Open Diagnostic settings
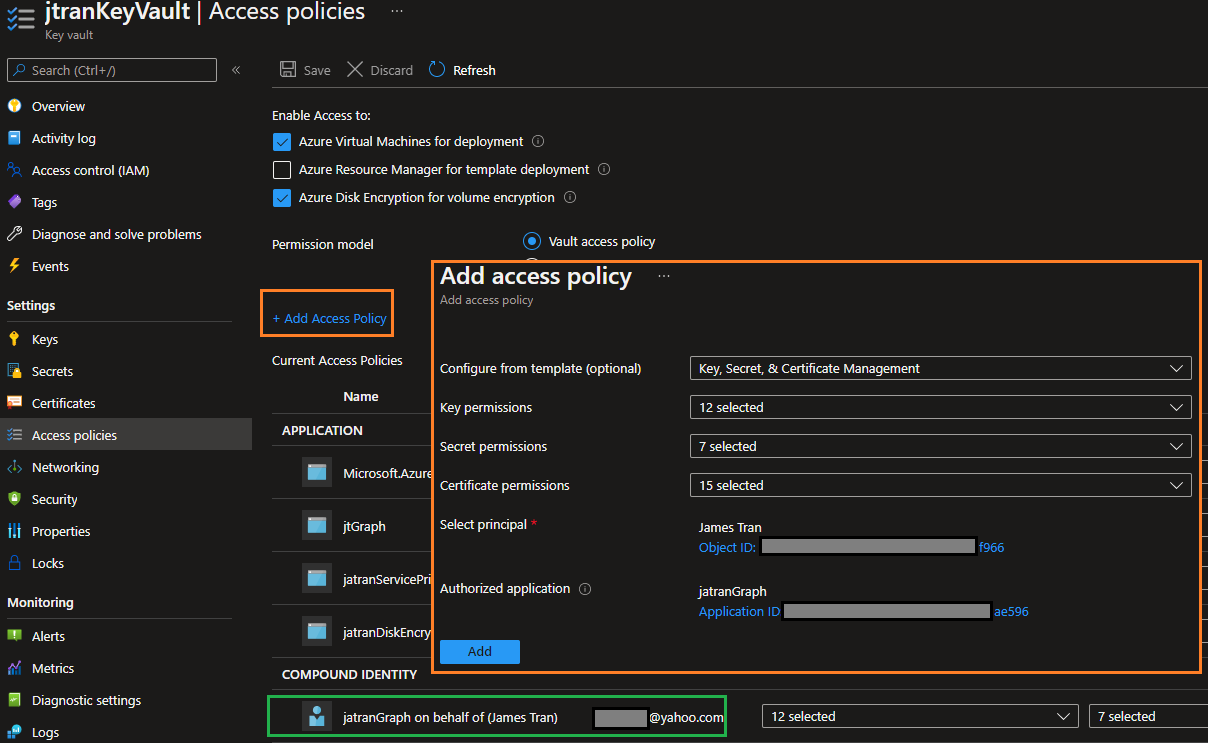 [86, 700]
